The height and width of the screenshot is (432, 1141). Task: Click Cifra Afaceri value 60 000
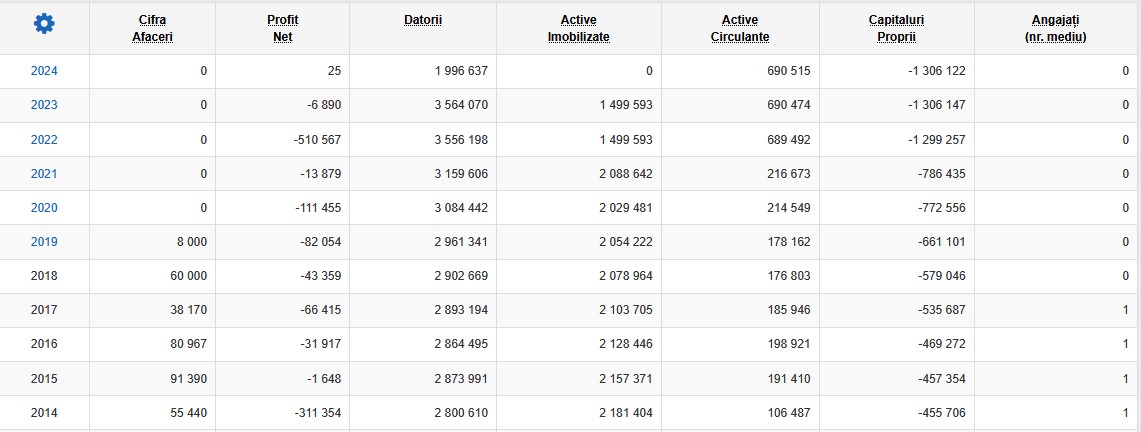(188, 276)
